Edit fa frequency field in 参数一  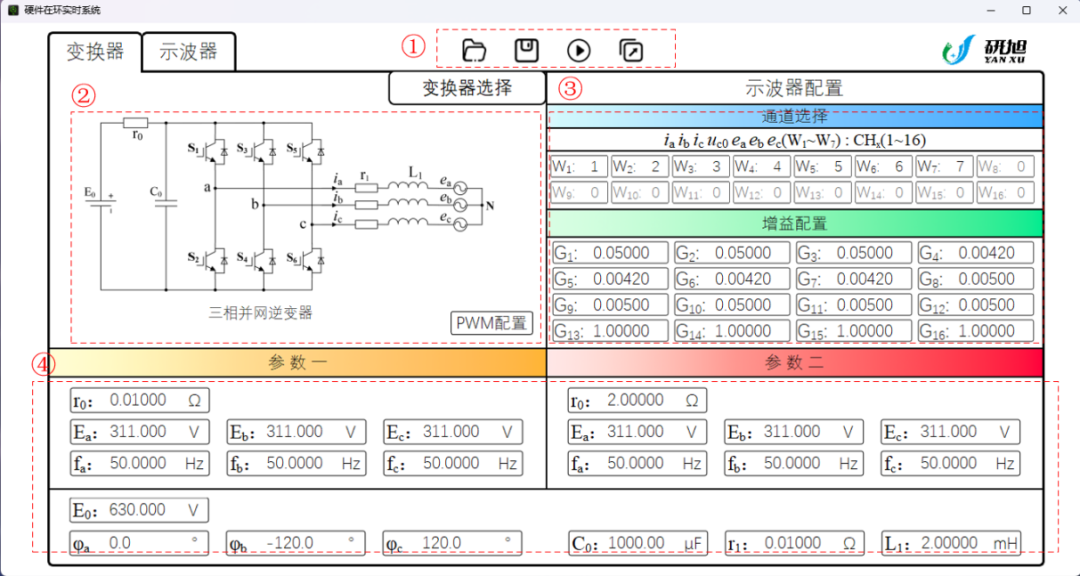coord(140,463)
